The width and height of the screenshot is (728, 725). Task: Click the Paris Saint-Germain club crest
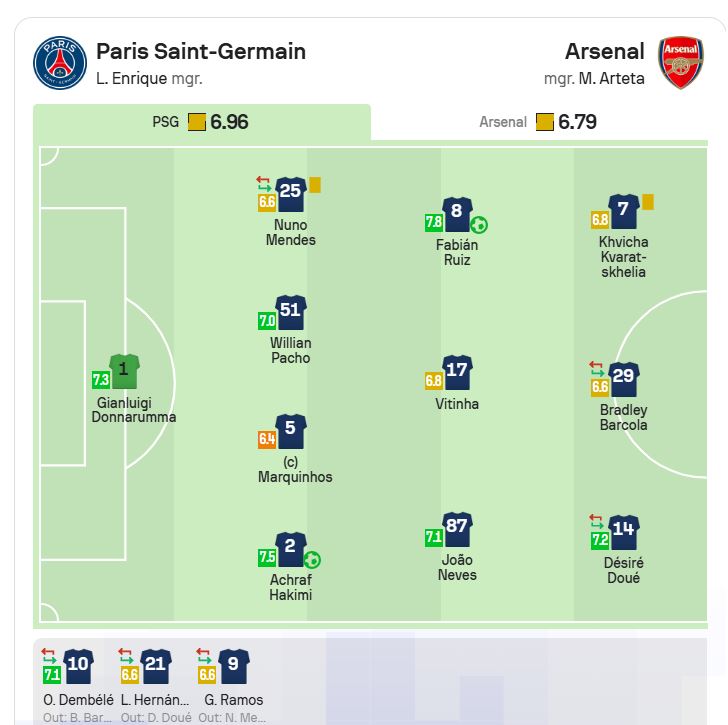[60, 63]
